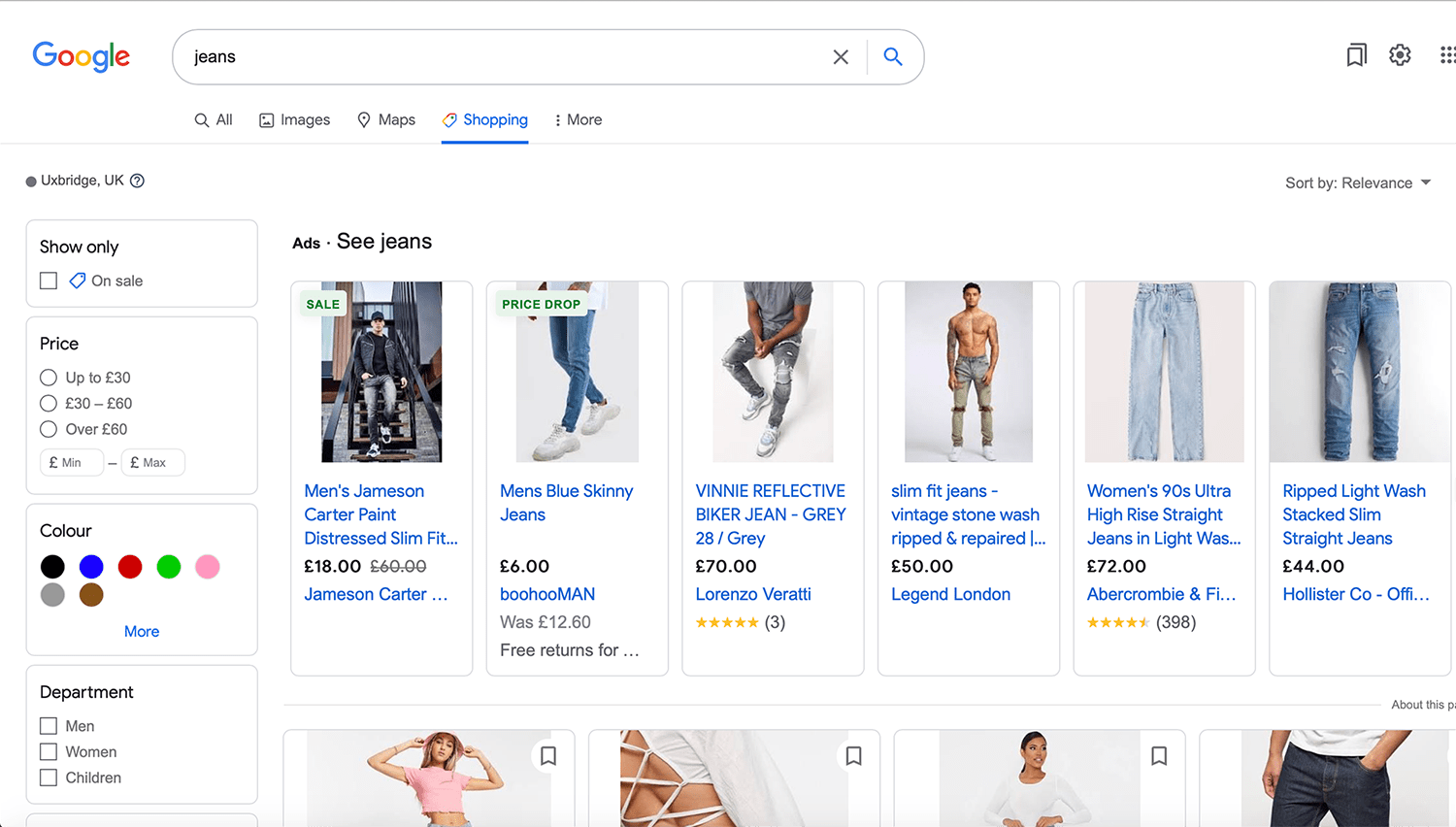The image size is (1456, 827).
Task: Open the Hollister ripped jeans image
Action: (1360, 372)
